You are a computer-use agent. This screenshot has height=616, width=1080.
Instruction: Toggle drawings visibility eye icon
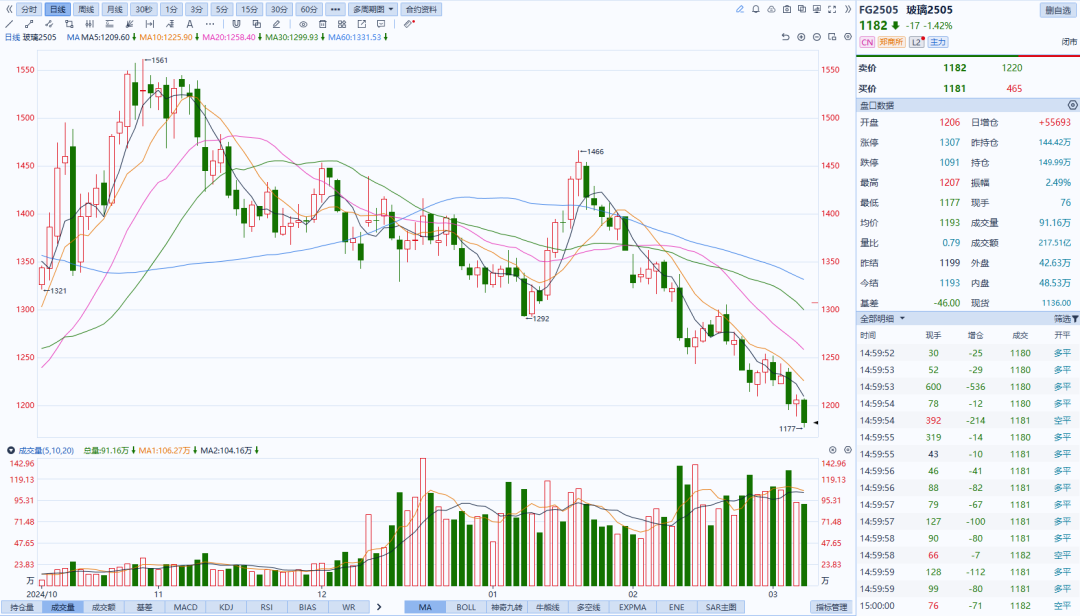click(x=303, y=24)
